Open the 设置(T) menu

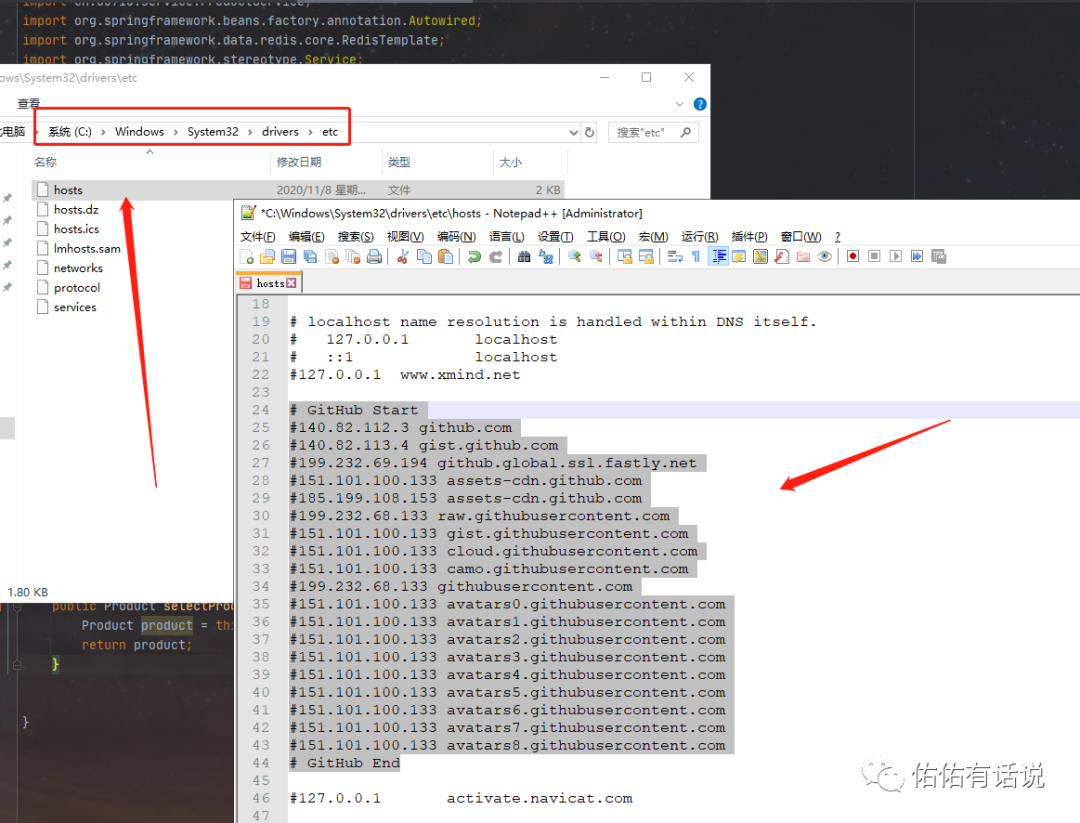point(555,236)
